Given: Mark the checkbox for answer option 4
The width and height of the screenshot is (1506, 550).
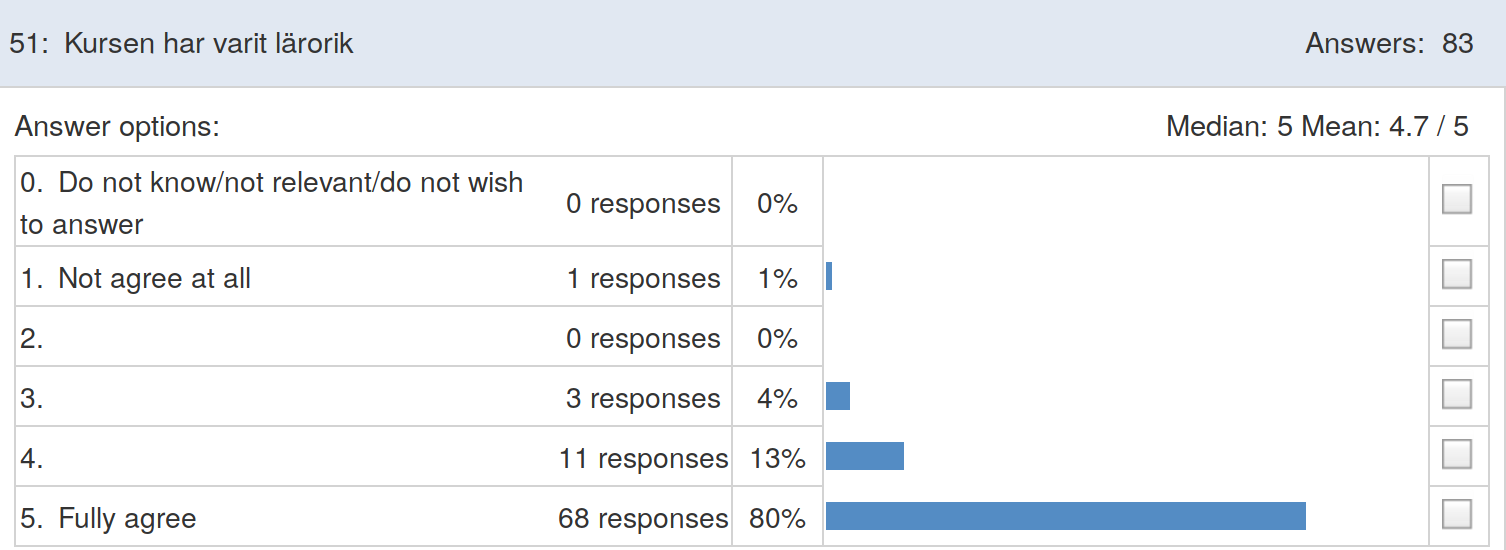Looking at the screenshot, I should tap(1457, 454).
